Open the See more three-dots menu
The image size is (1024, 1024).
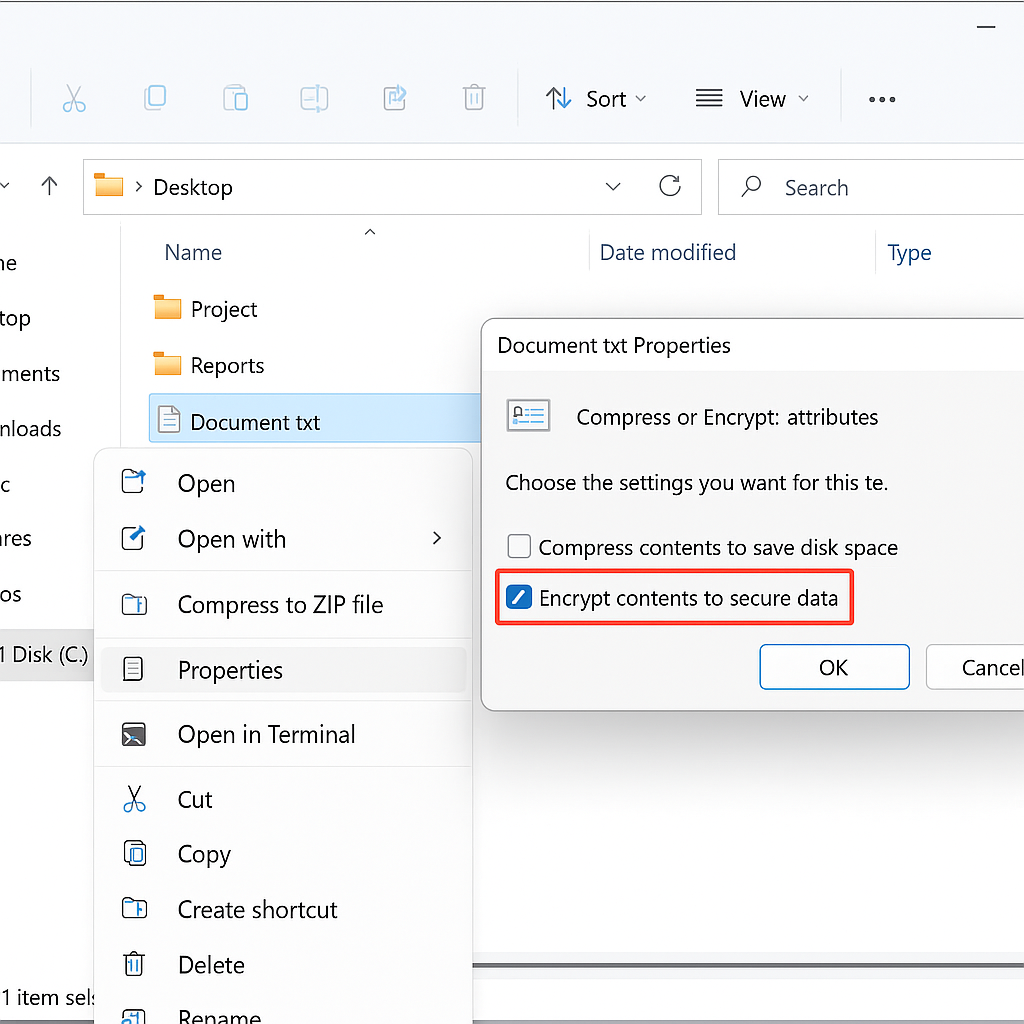(882, 99)
